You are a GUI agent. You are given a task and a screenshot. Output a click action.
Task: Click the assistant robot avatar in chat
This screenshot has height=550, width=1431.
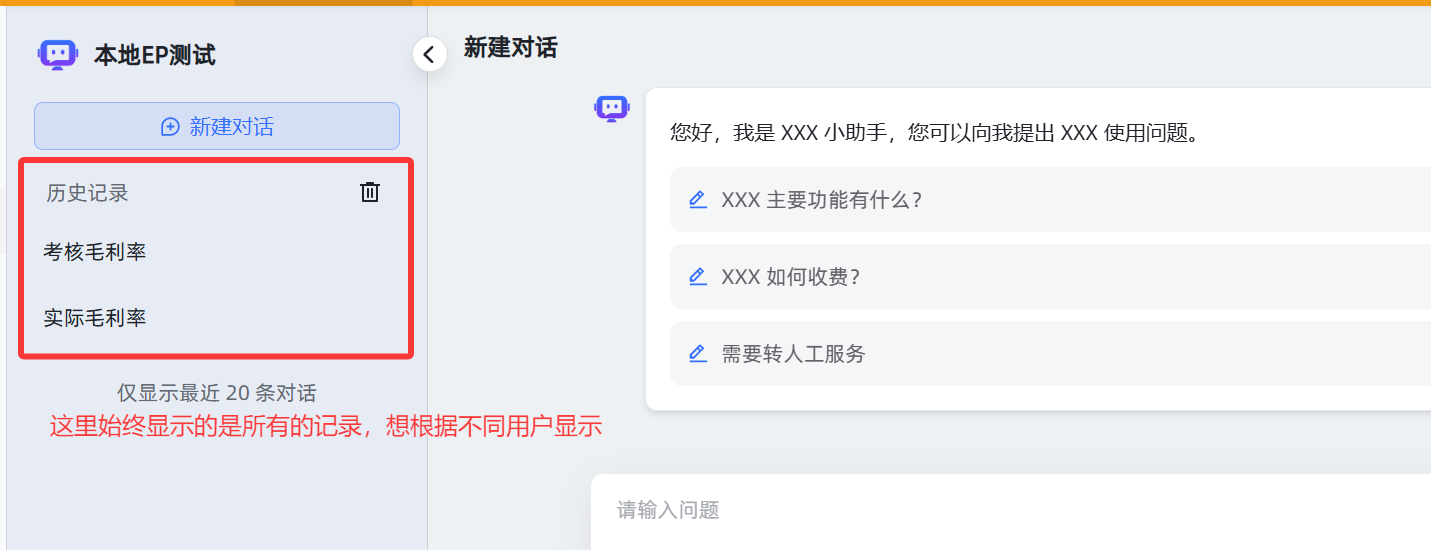point(611,108)
